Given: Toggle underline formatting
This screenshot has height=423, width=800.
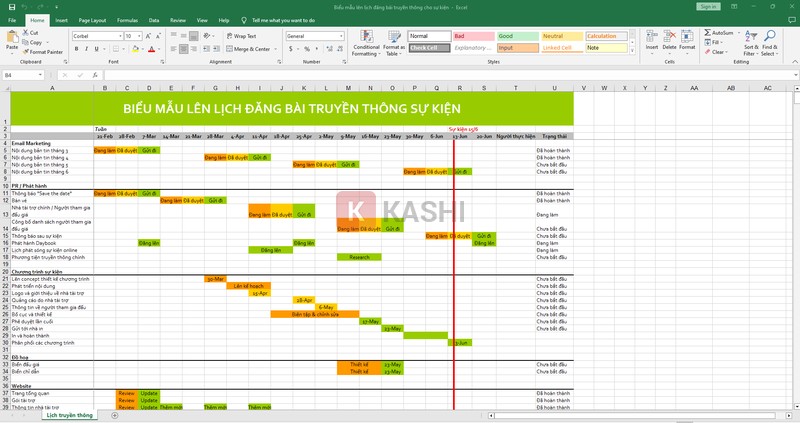Looking at the screenshot, I should (96, 49).
